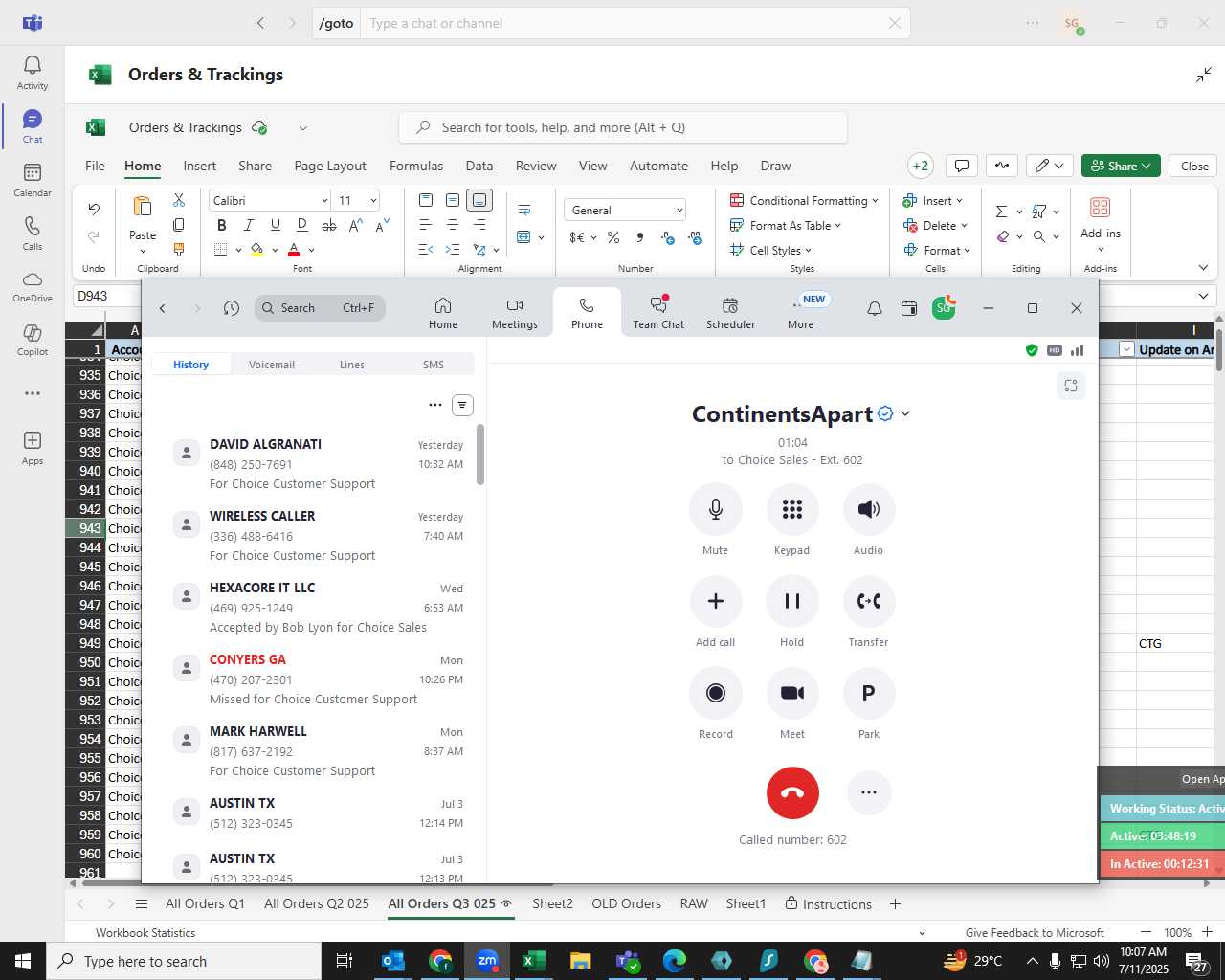Open call history three-dot menu

[435, 405]
